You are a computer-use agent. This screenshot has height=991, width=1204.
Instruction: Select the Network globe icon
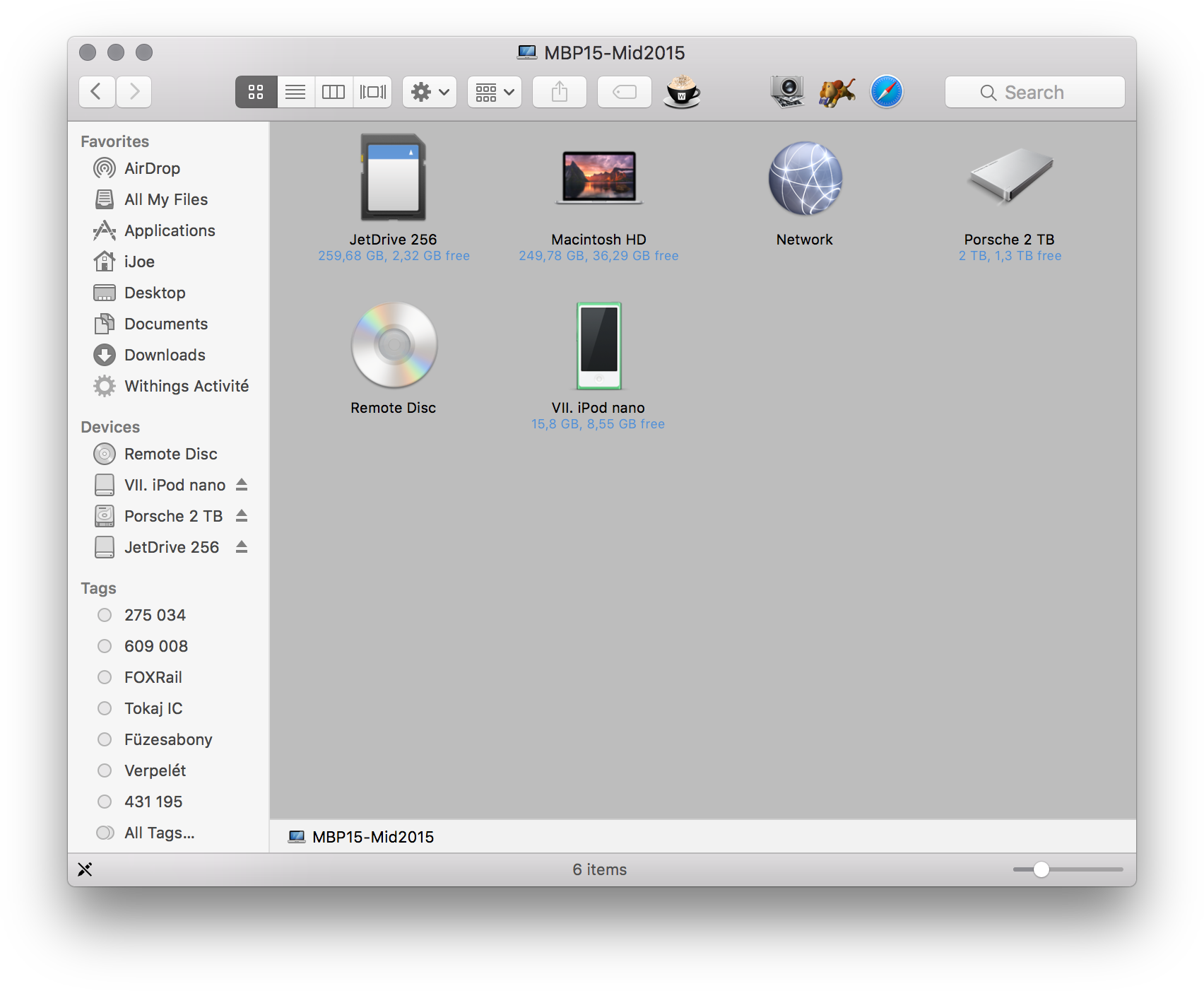805,178
